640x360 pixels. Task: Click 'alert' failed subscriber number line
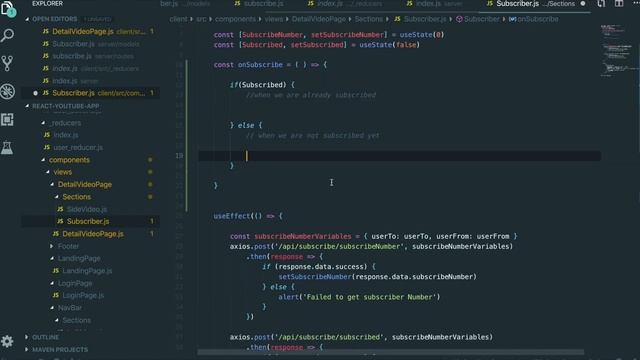359,297
